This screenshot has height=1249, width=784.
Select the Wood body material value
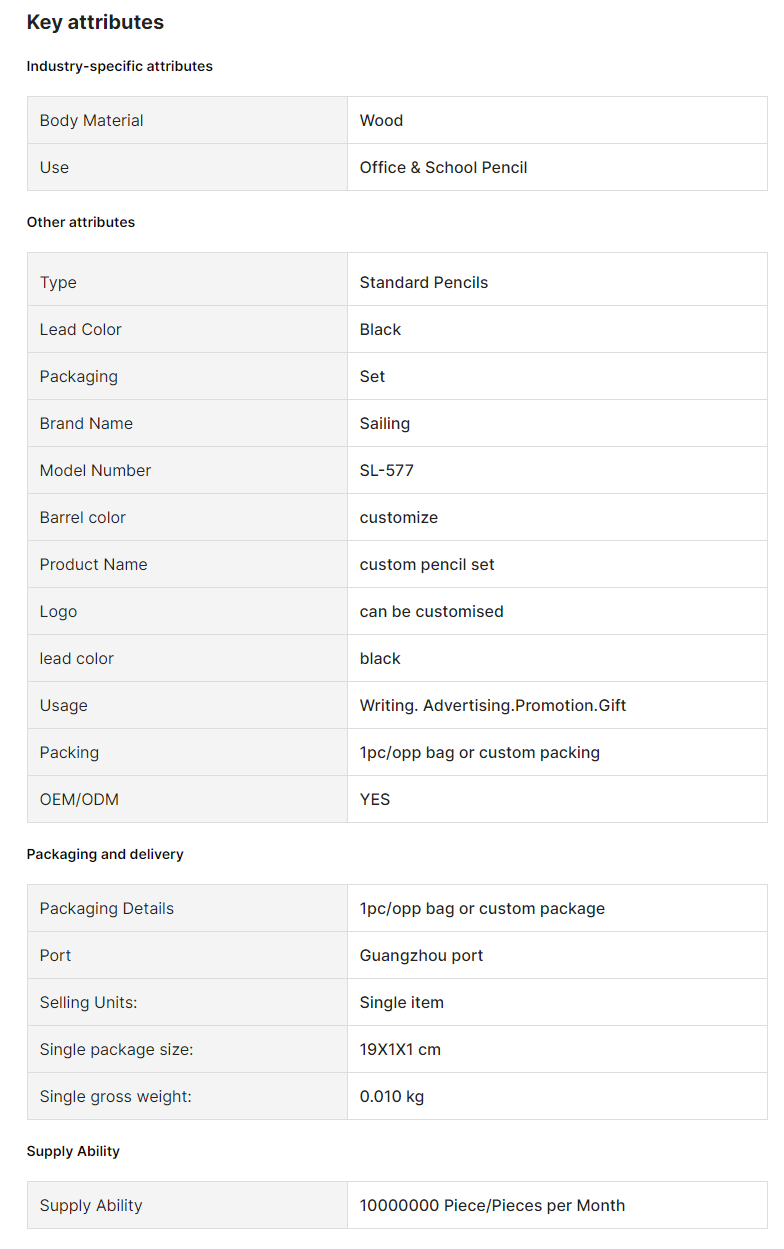[381, 120]
